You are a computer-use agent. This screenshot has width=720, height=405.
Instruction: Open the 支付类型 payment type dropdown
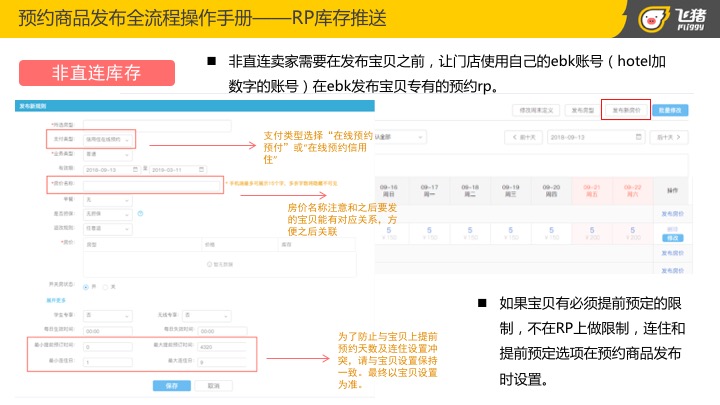coord(108,139)
